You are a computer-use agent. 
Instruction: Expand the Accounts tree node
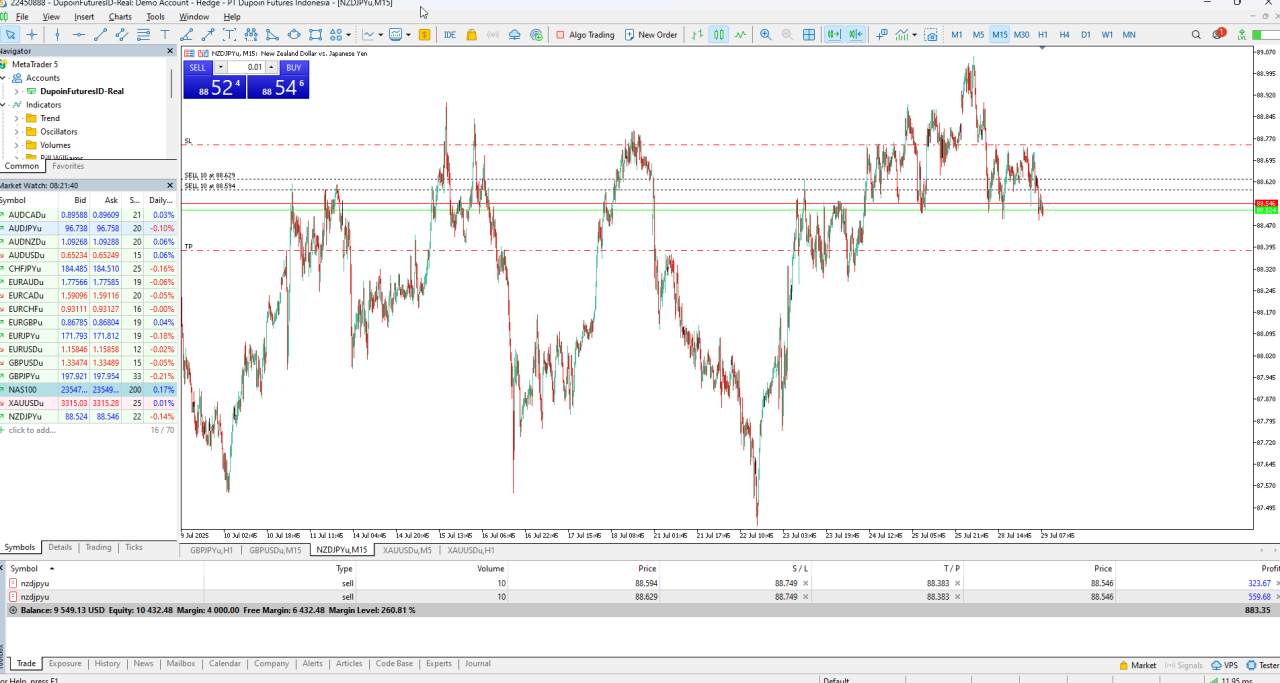coord(4,77)
